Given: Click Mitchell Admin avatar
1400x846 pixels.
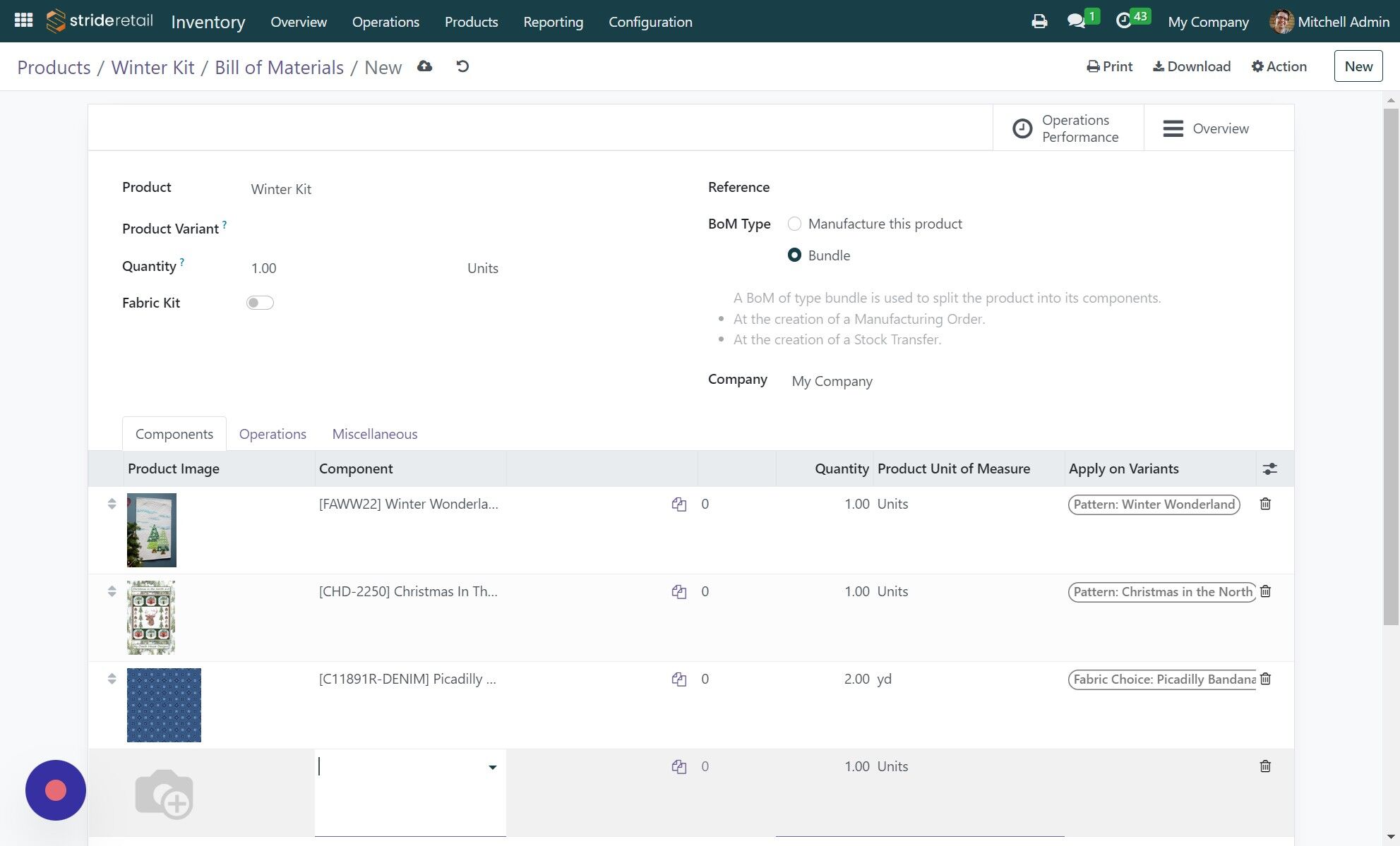Looking at the screenshot, I should pyautogui.click(x=1281, y=21).
